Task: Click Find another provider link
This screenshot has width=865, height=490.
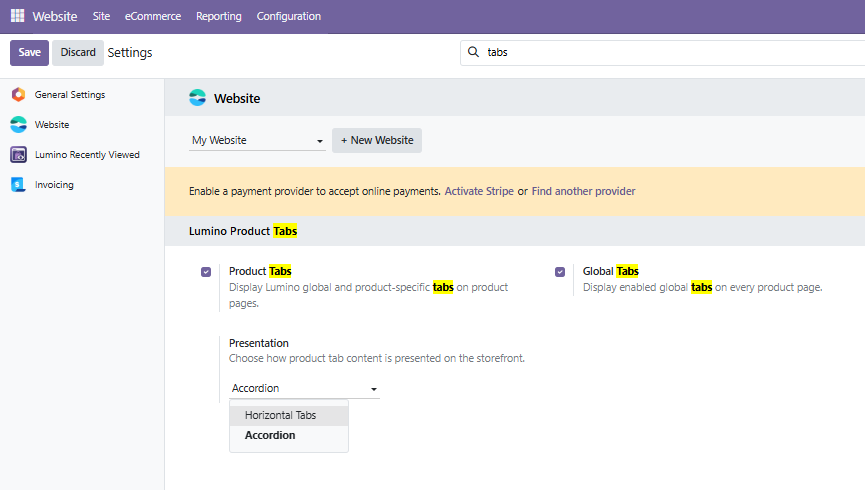Action: click(583, 191)
